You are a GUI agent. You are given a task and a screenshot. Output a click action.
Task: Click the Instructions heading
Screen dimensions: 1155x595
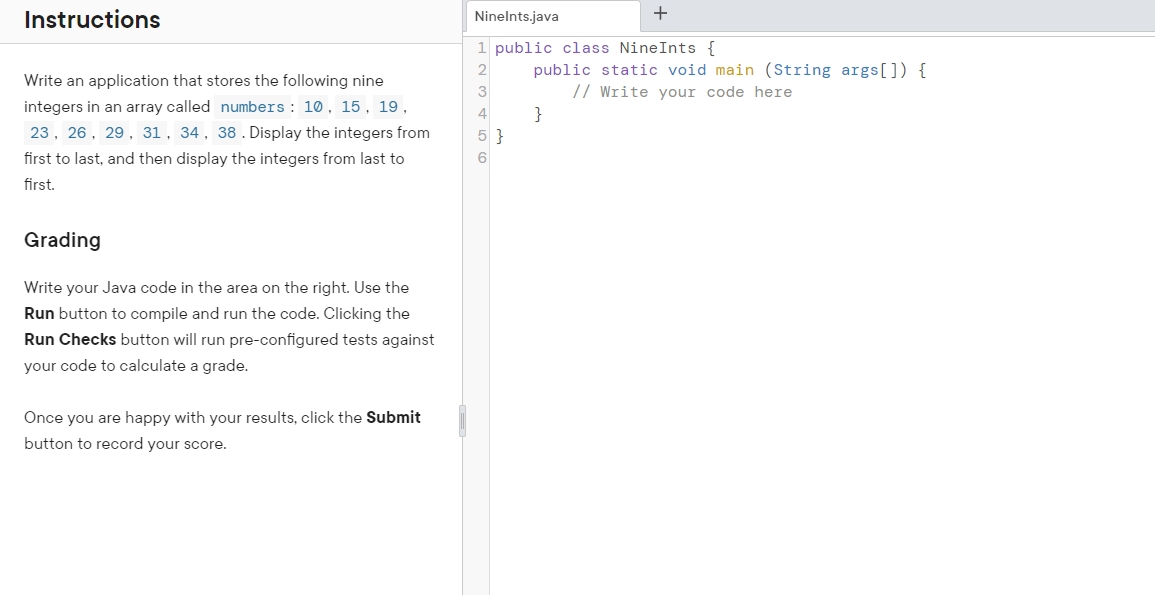92,20
